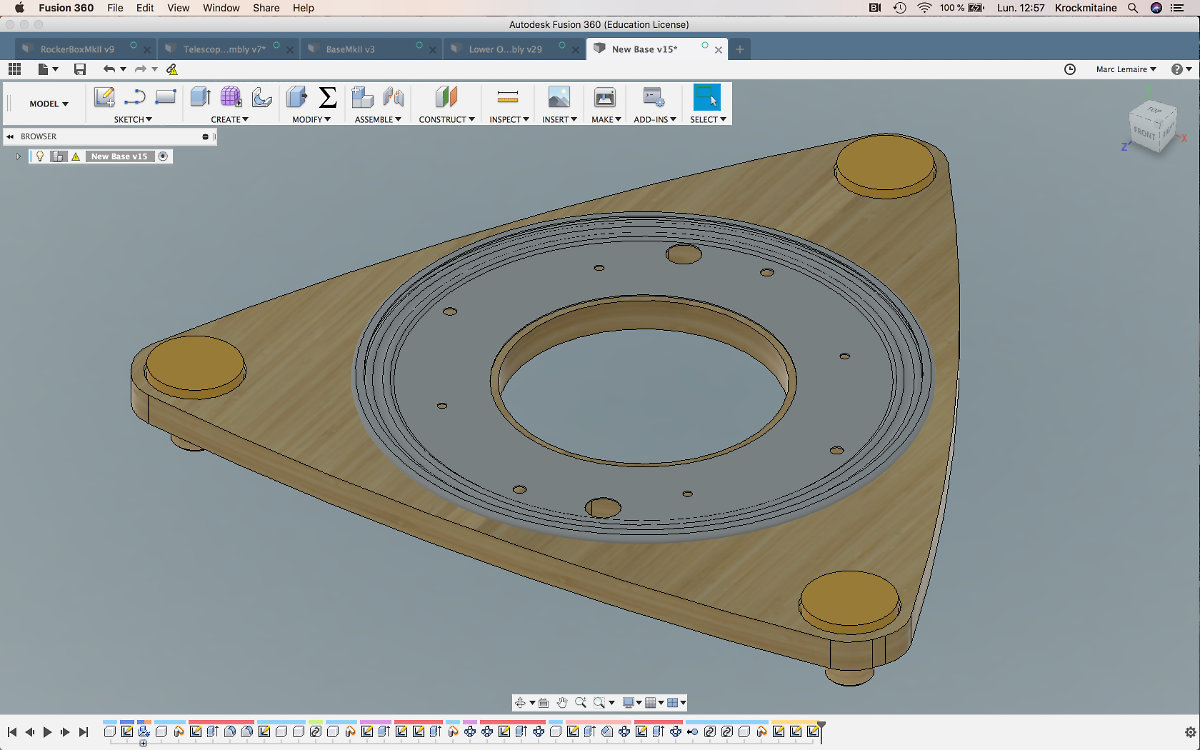Viewport: 1200px width, 750px height.
Task: Undo the last action
Action: tap(109, 69)
